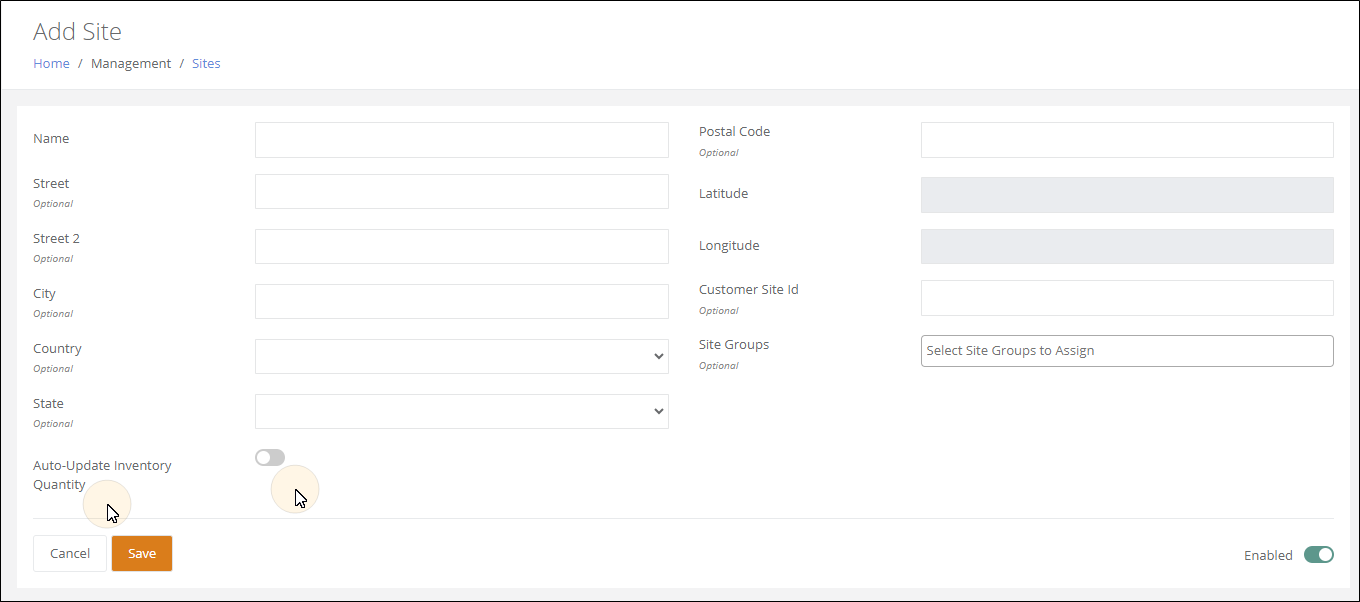
Task: Click the Latitude field
Action: [x=1127, y=195]
